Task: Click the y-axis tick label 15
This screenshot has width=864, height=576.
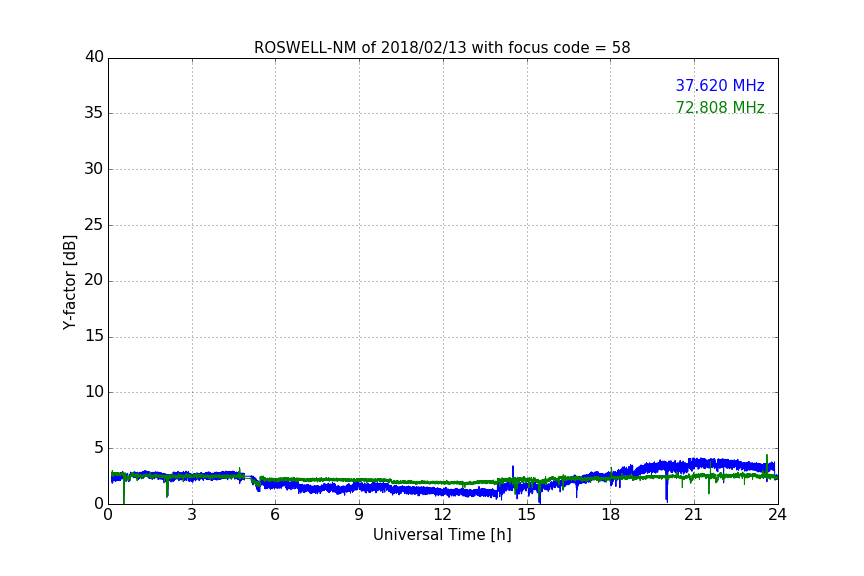Action: coord(94,336)
